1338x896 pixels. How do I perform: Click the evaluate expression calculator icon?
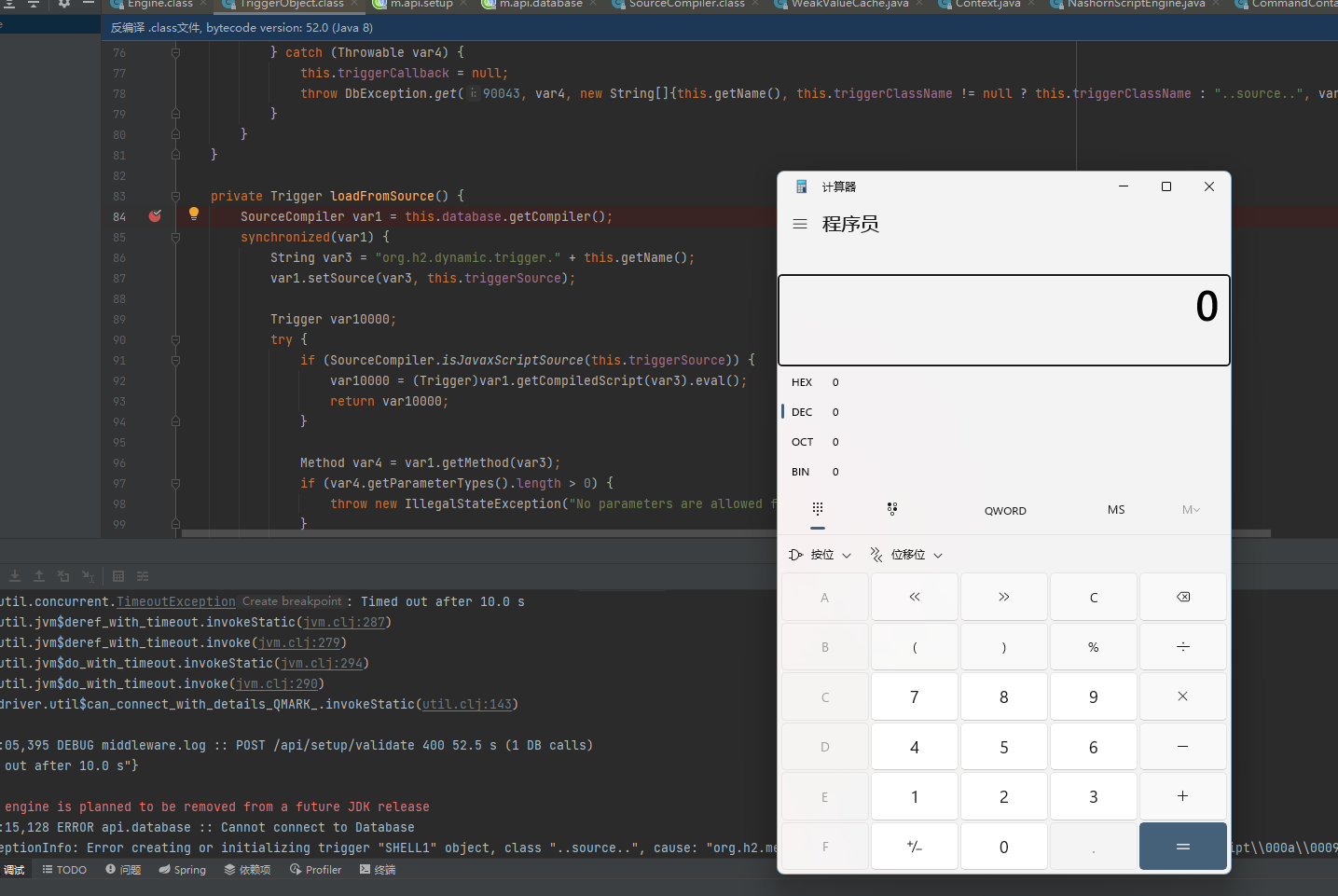coord(118,576)
